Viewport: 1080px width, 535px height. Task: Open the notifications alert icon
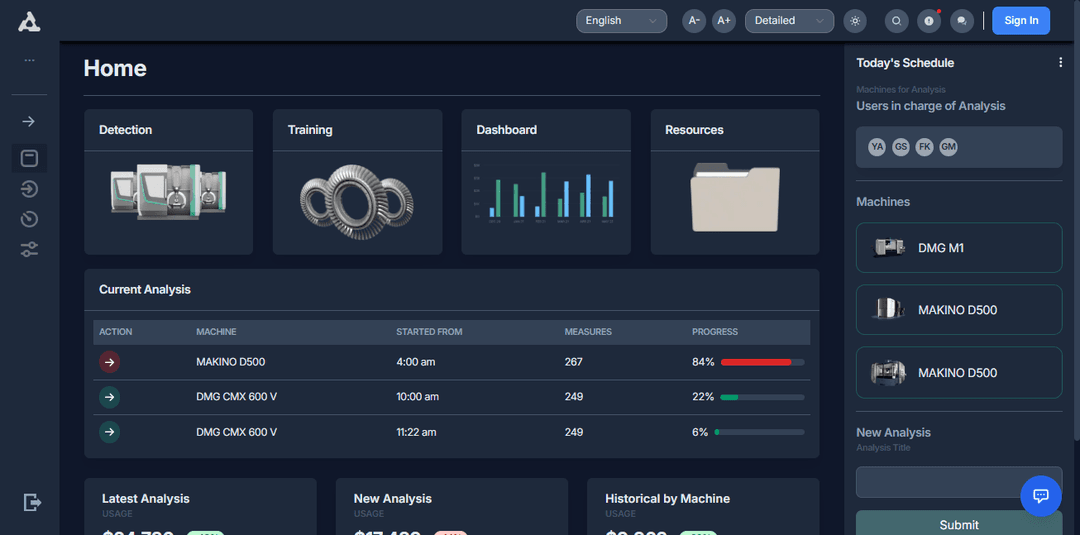click(x=928, y=21)
